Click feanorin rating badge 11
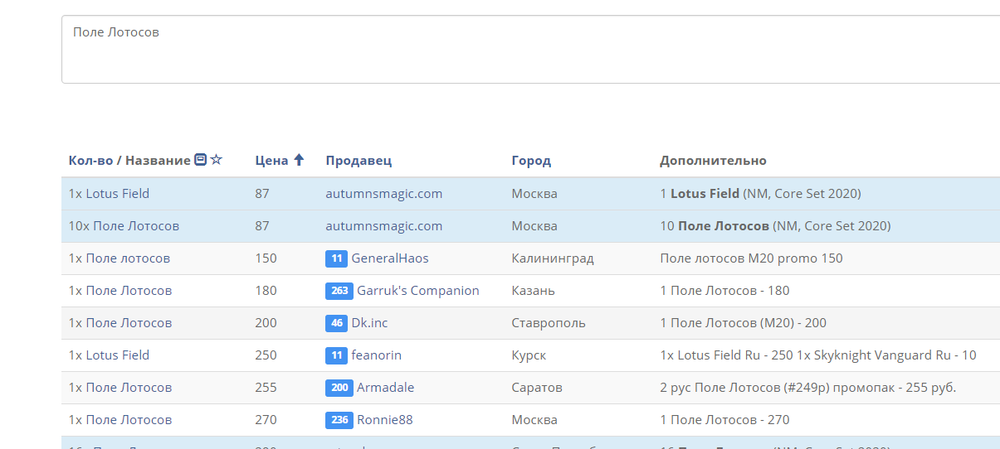 tap(336, 355)
